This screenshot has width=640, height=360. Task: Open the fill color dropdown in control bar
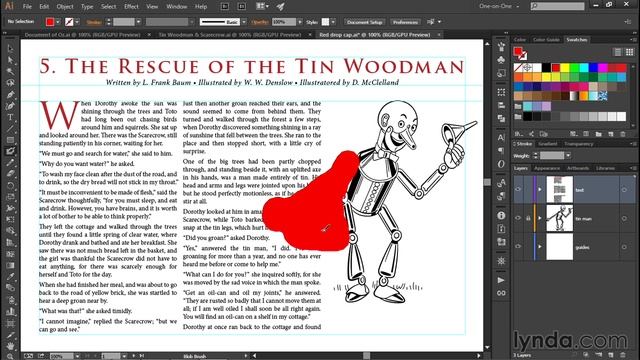coord(58,22)
